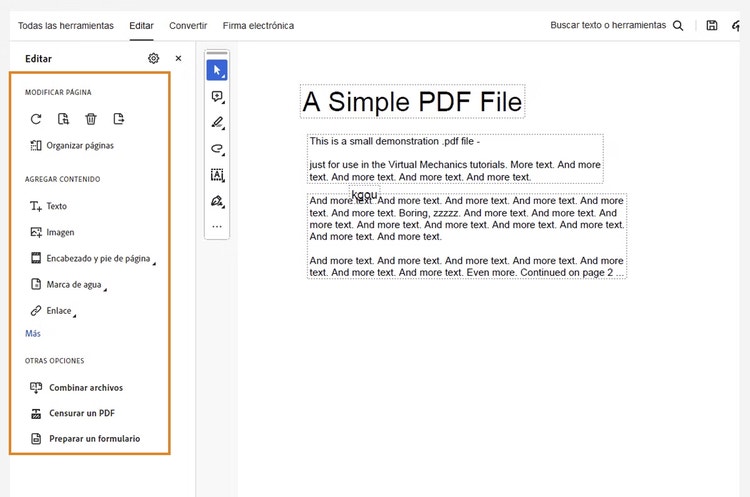Click the Texto T+ icon

click(36, 206)
